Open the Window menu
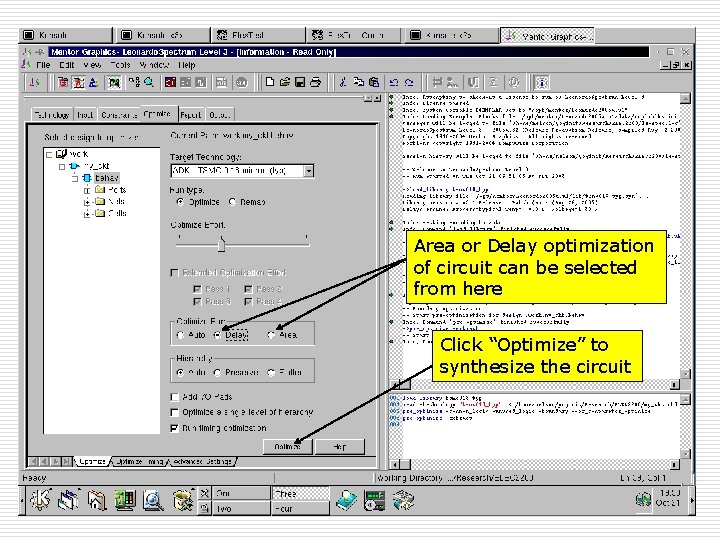 pos(154,65)
